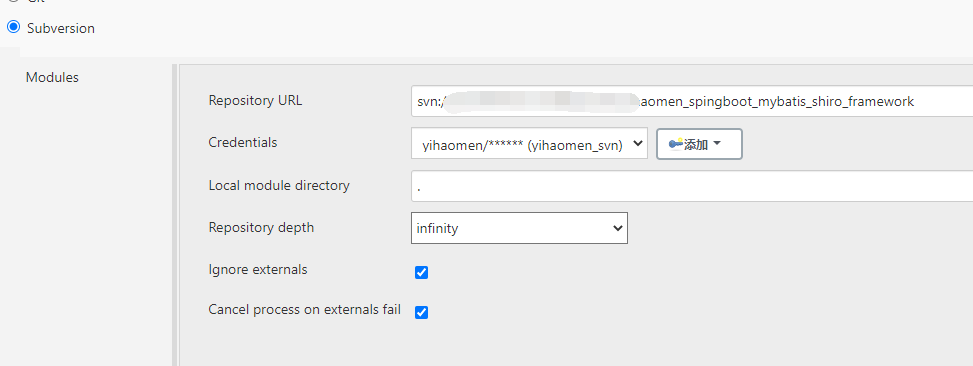Click the Local module directory label

click(x=279, y=185)
